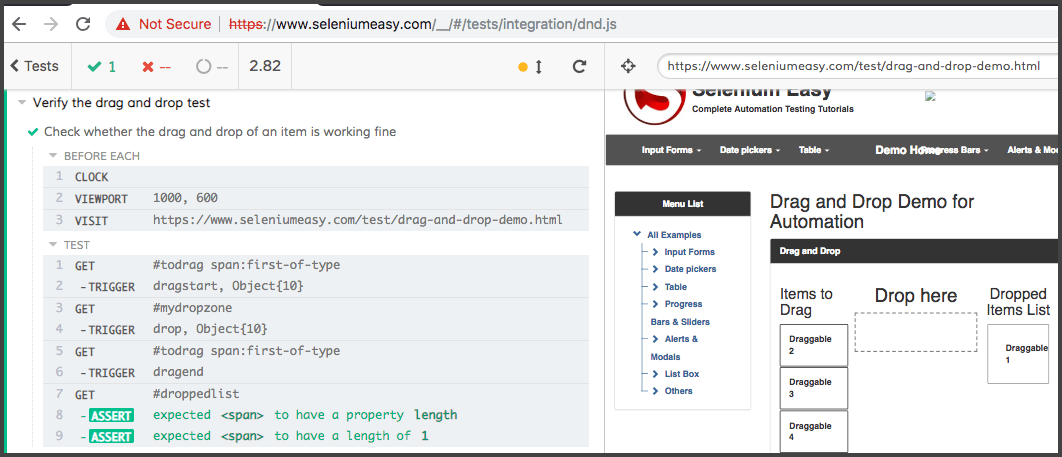
Task: Select the TRIGGER dragend command
Action: 316,372
